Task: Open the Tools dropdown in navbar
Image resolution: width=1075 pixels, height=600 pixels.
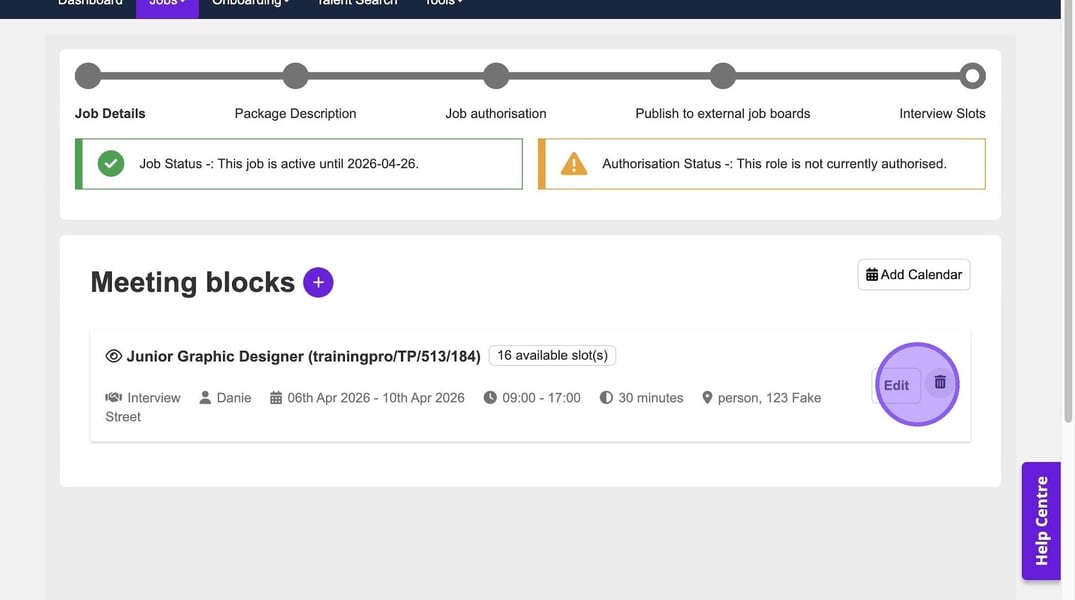Action: [443, 3]
